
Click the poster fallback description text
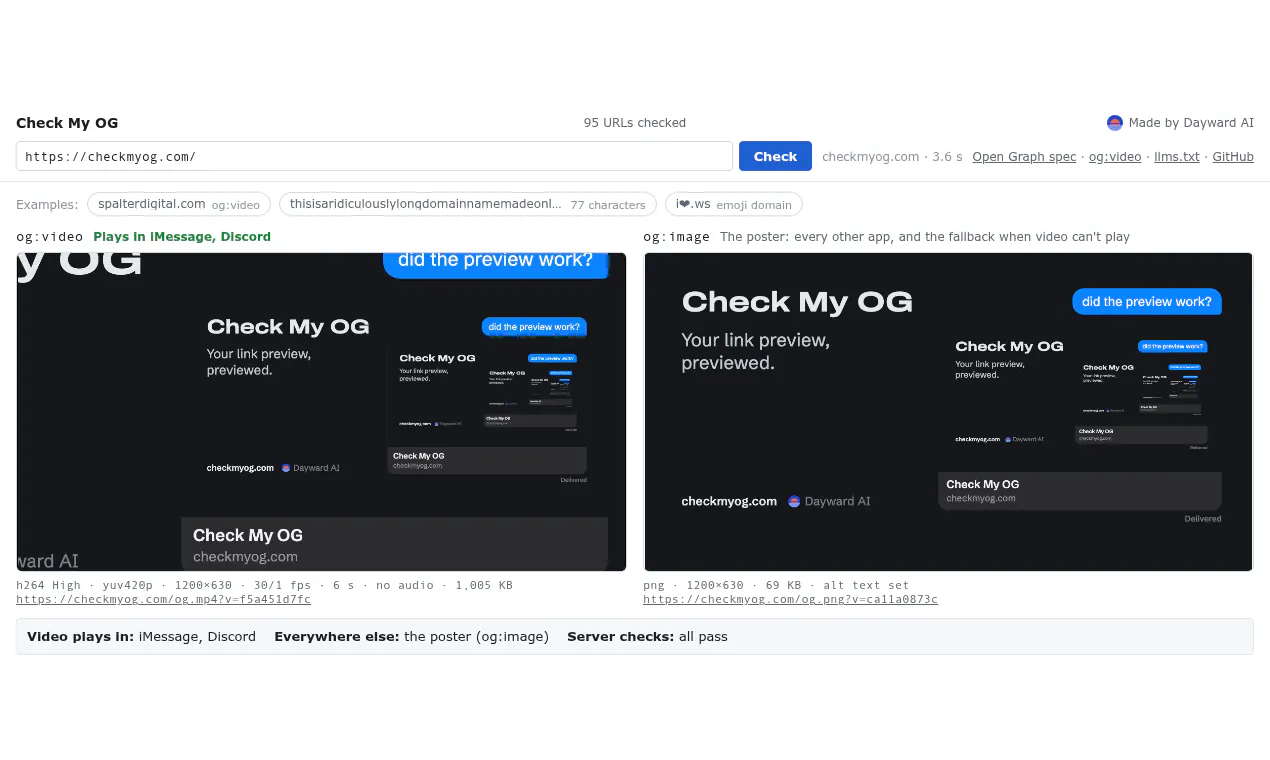click(x=925, y=237)
